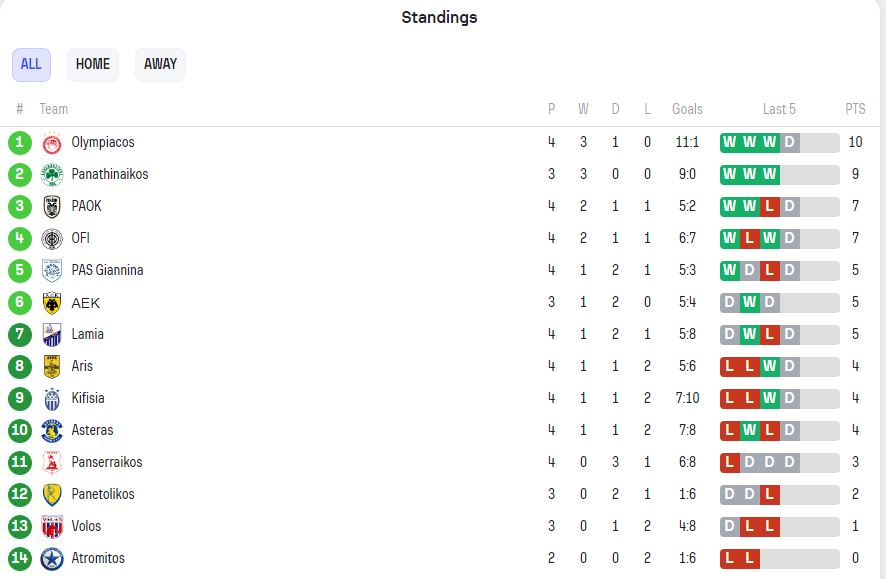The image size is (886, 579).
Task: Click the Panathinaikos shamrock logo
Action: point(52,175)
